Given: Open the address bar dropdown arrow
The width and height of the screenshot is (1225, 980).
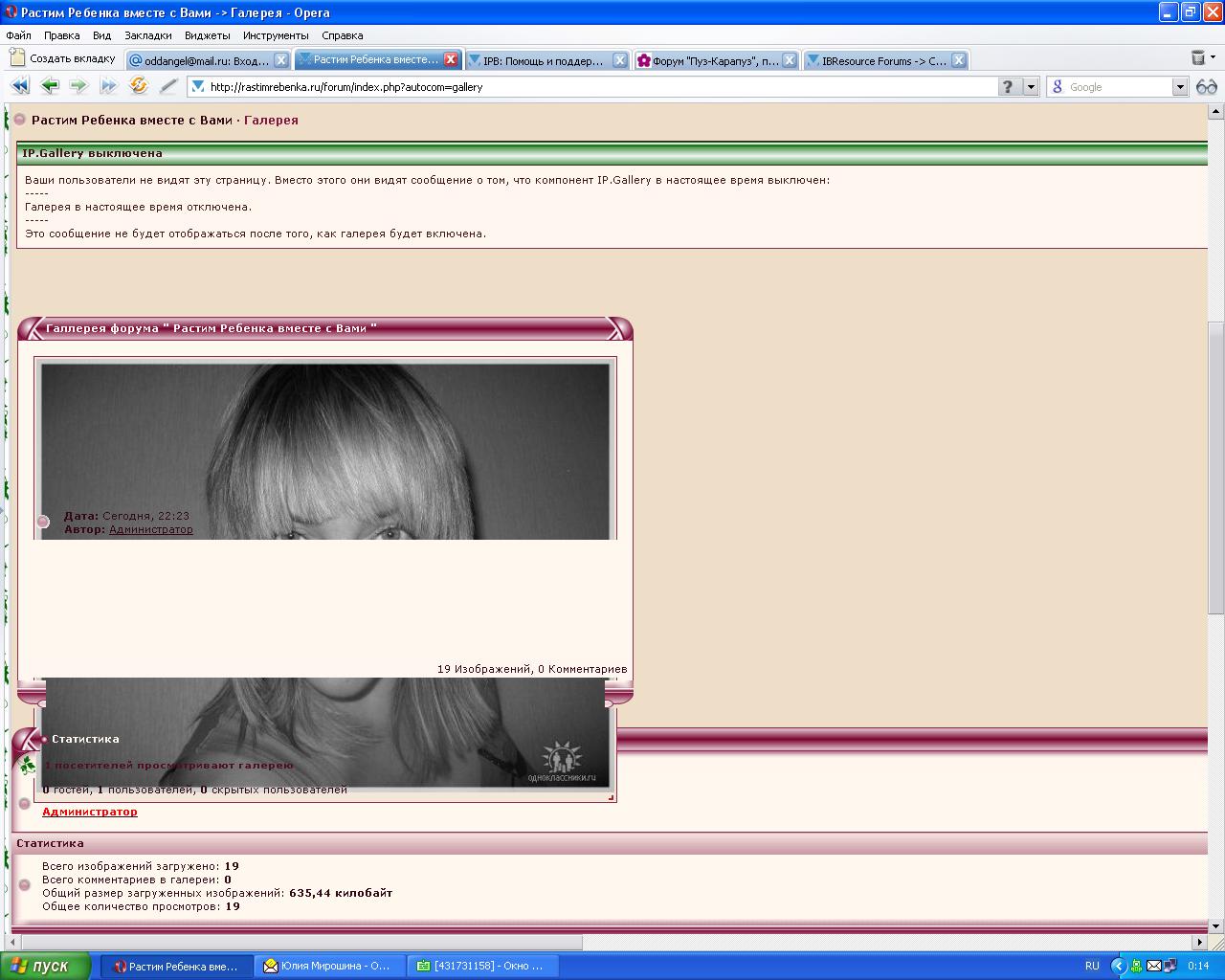Looking at the screenshot, I should 1031,87.
